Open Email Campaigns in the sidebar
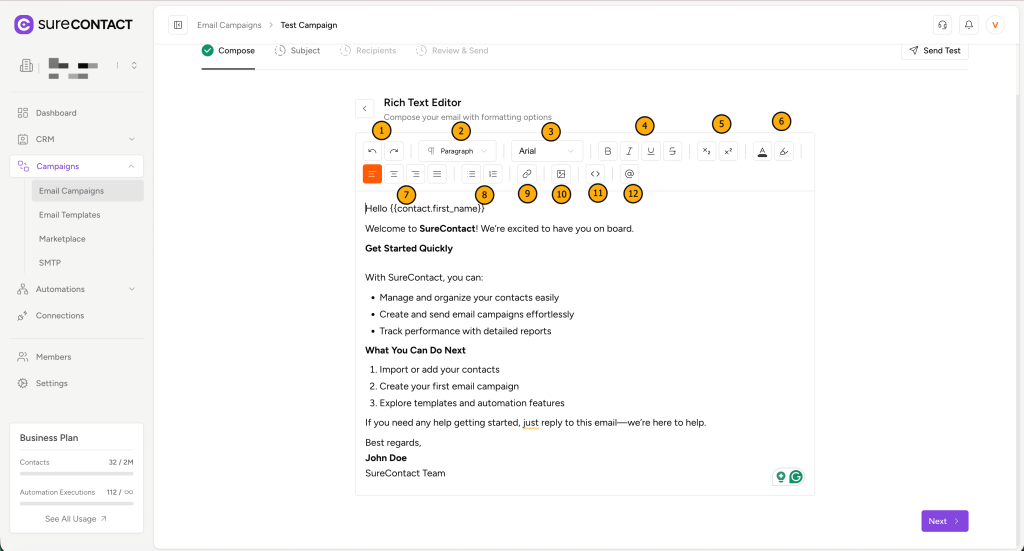 click(88, 191)
